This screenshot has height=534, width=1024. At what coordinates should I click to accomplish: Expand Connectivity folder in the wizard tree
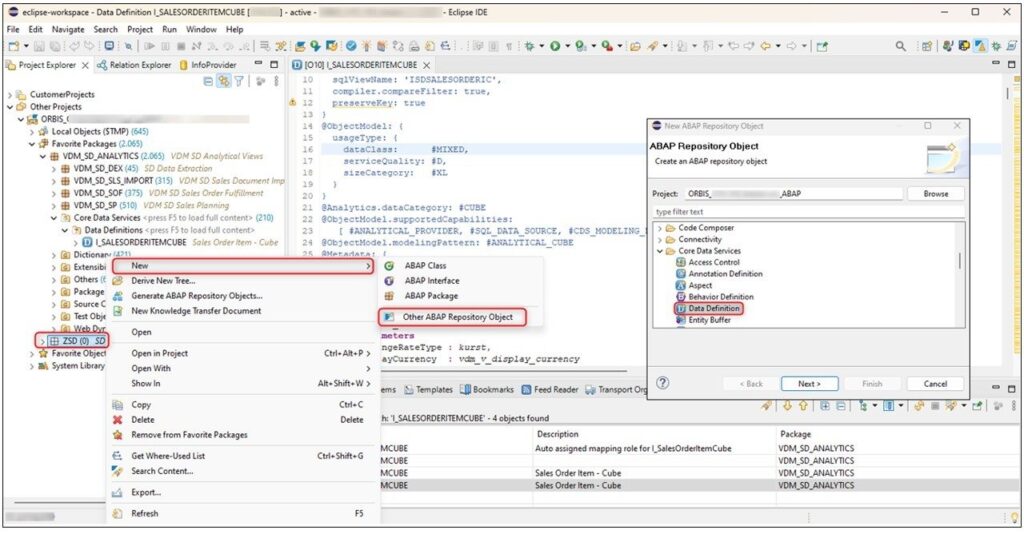[660, 240]
